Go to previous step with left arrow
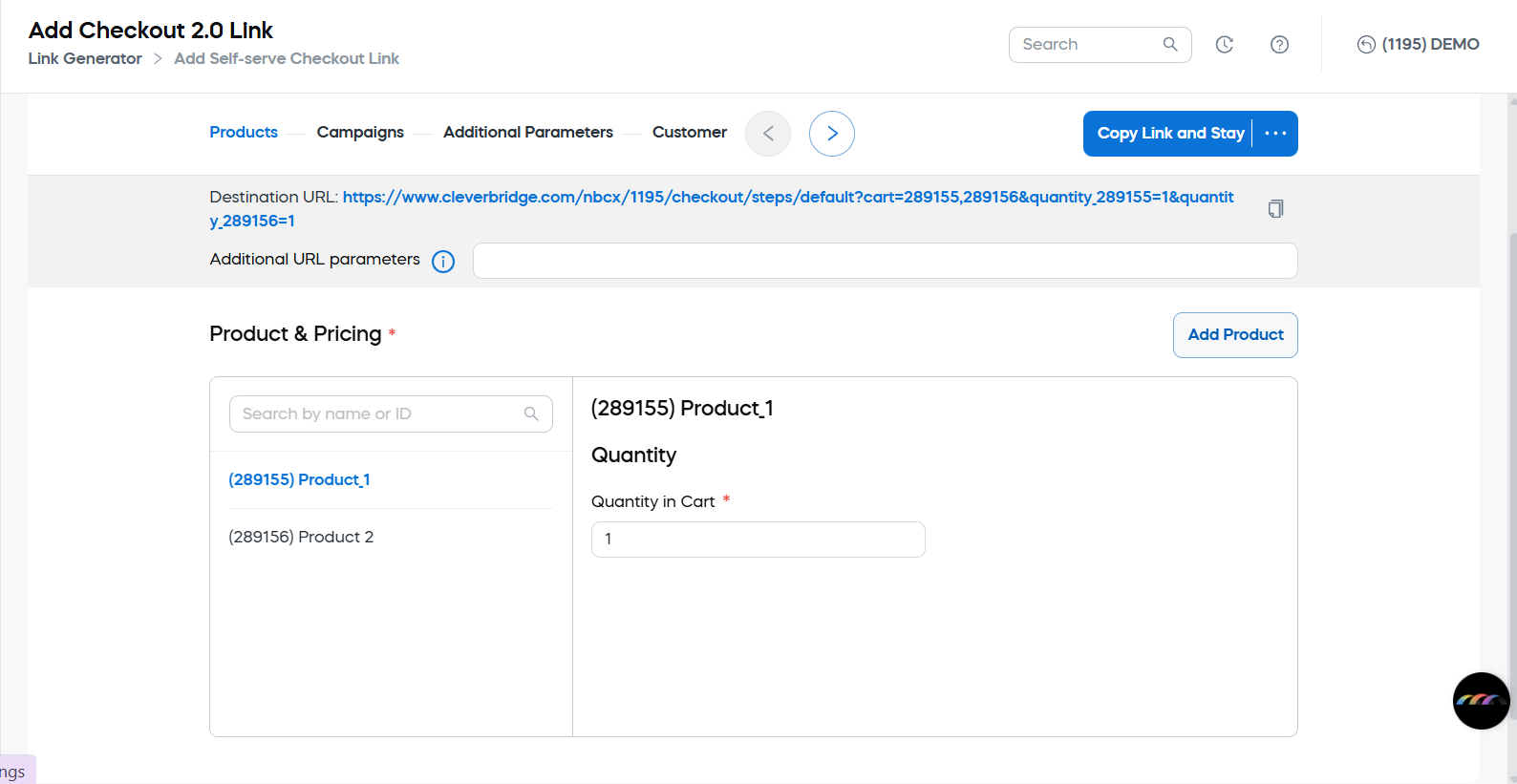This screenshot has width=1517, height=784. pos(768,134)
